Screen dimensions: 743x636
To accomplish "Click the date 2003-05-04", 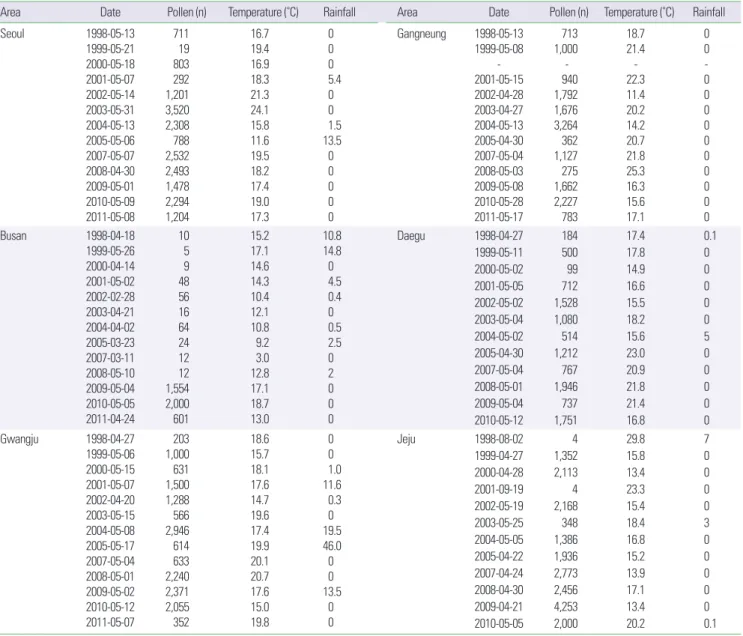I will pyautogui.click(x=499, y=320).
